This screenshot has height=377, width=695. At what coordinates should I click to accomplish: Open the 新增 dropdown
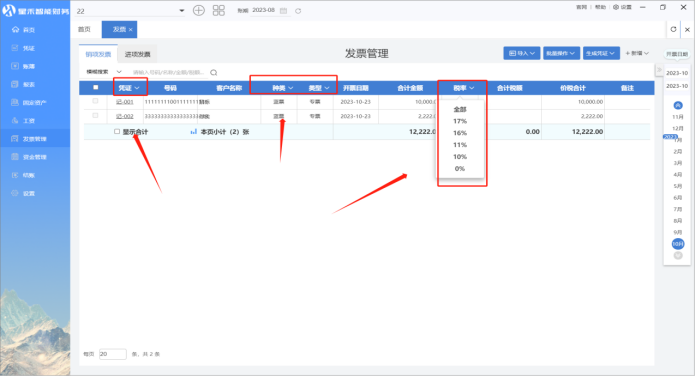(637, 53)
